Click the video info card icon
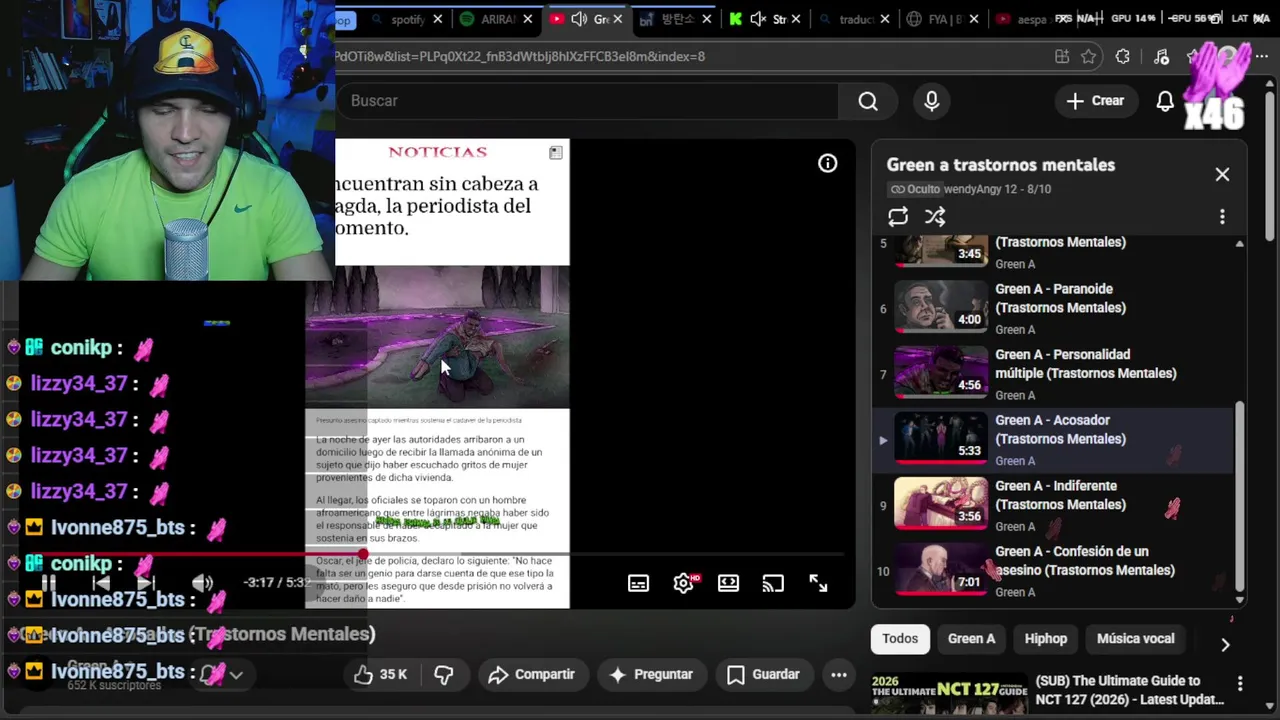The width and height of the screenshot is (1280, 720). pos(828,164)
